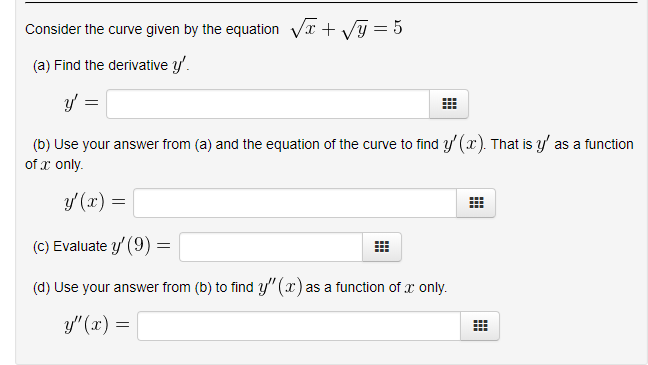The height and width of the screenshot is (365, 648).
Task: Open the equation editor for y' answer
Action: point(449,104)
